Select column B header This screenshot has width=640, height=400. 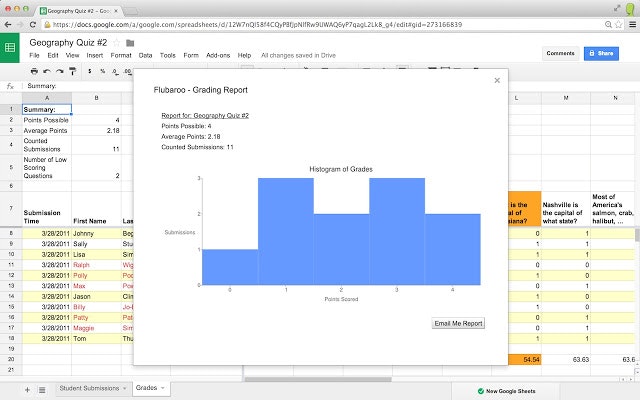[96, 98]
